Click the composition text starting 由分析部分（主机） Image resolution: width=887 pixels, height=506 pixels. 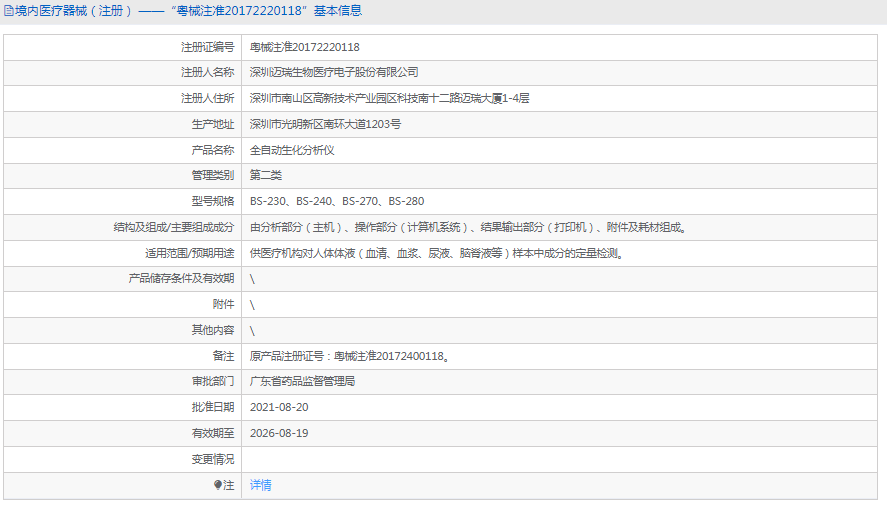[x=468, y=228]
